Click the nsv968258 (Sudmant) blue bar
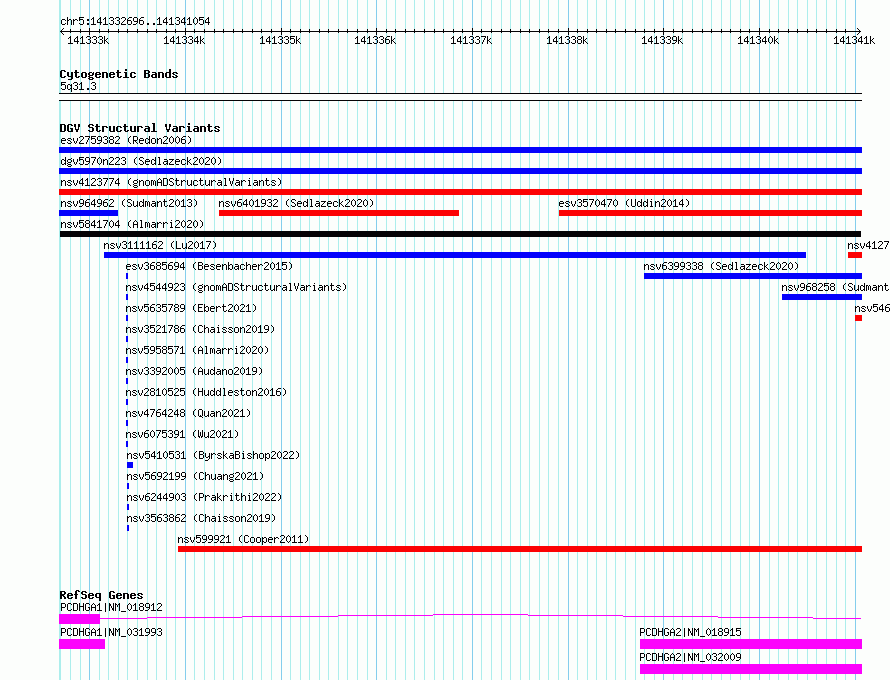The image size is (890, 680). coord(822,297)
